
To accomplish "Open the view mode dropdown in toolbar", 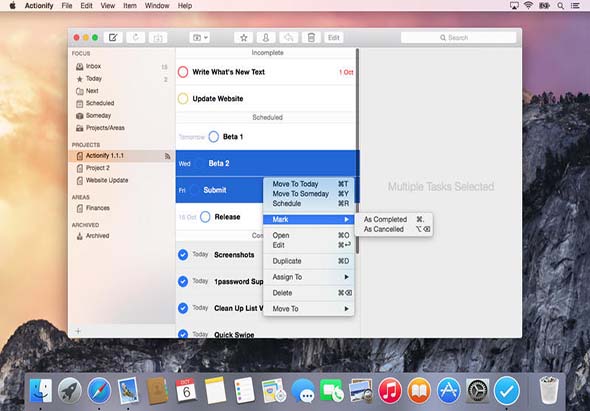I will (x=200, y=38).
